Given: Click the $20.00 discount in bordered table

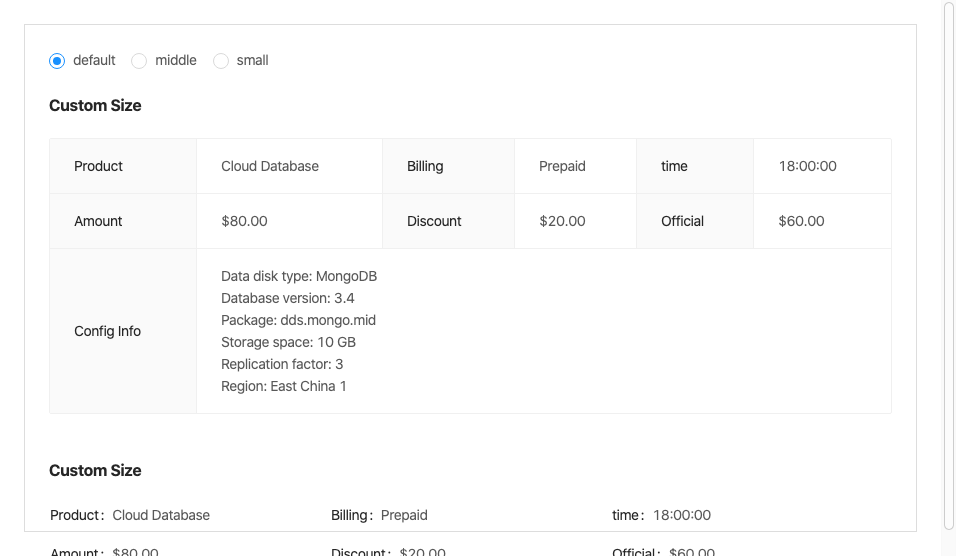Looking at the screenshot, I should [562, 221].
